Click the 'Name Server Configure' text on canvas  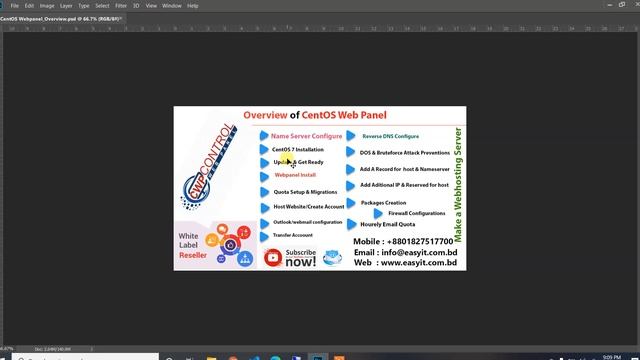307,136
